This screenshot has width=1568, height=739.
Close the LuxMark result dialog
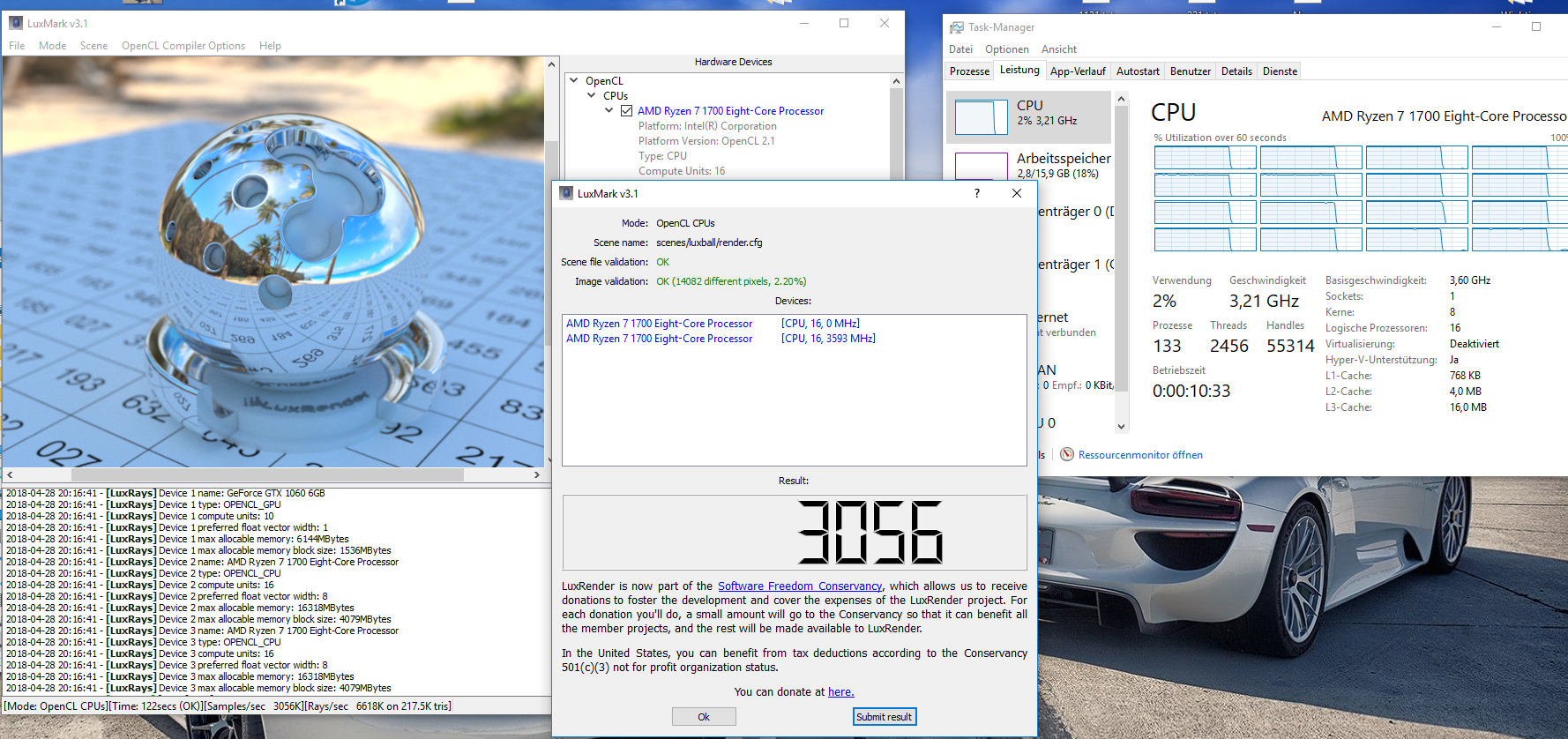point(1017,193)
